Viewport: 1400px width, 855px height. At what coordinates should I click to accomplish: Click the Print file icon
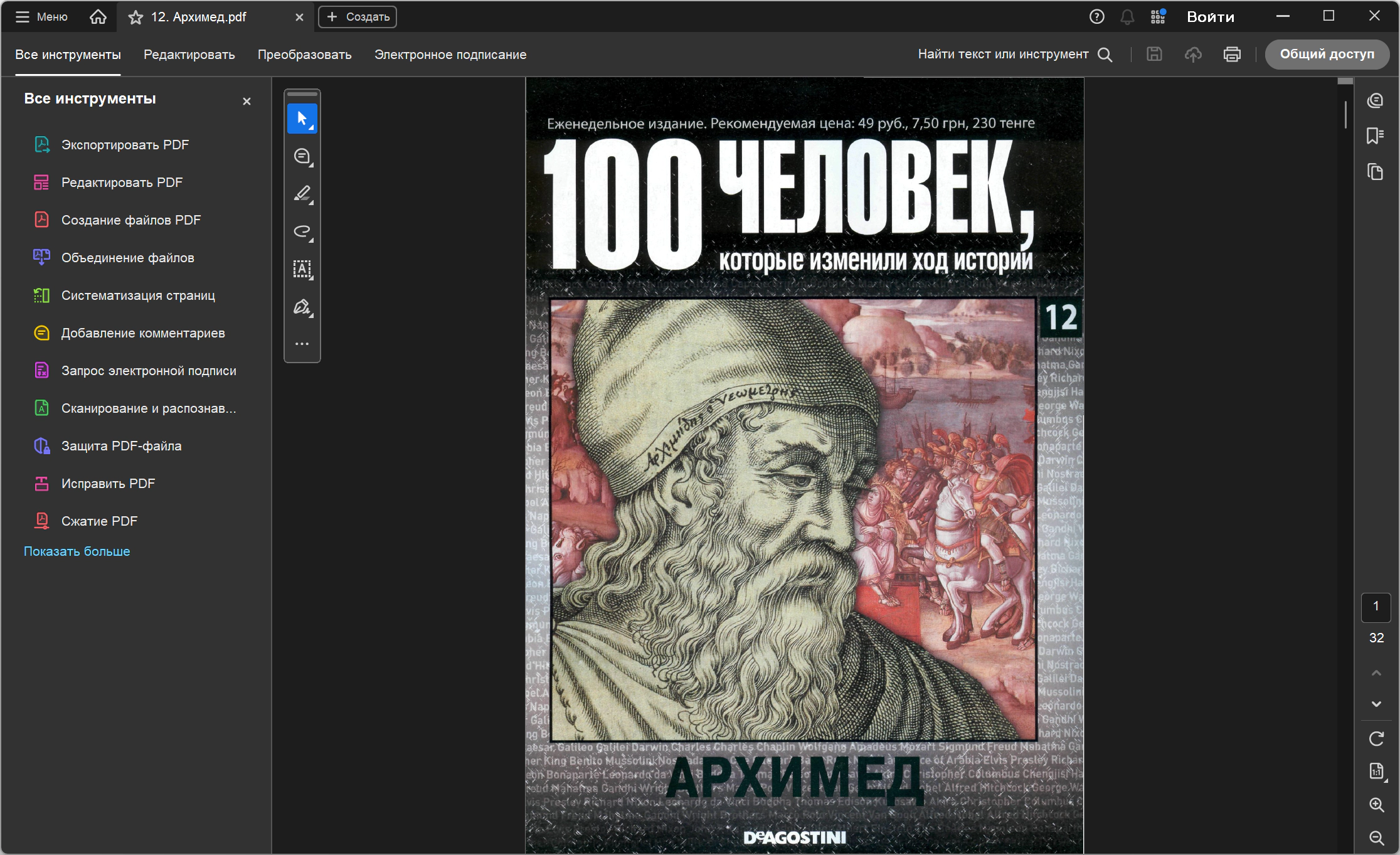1232,55
